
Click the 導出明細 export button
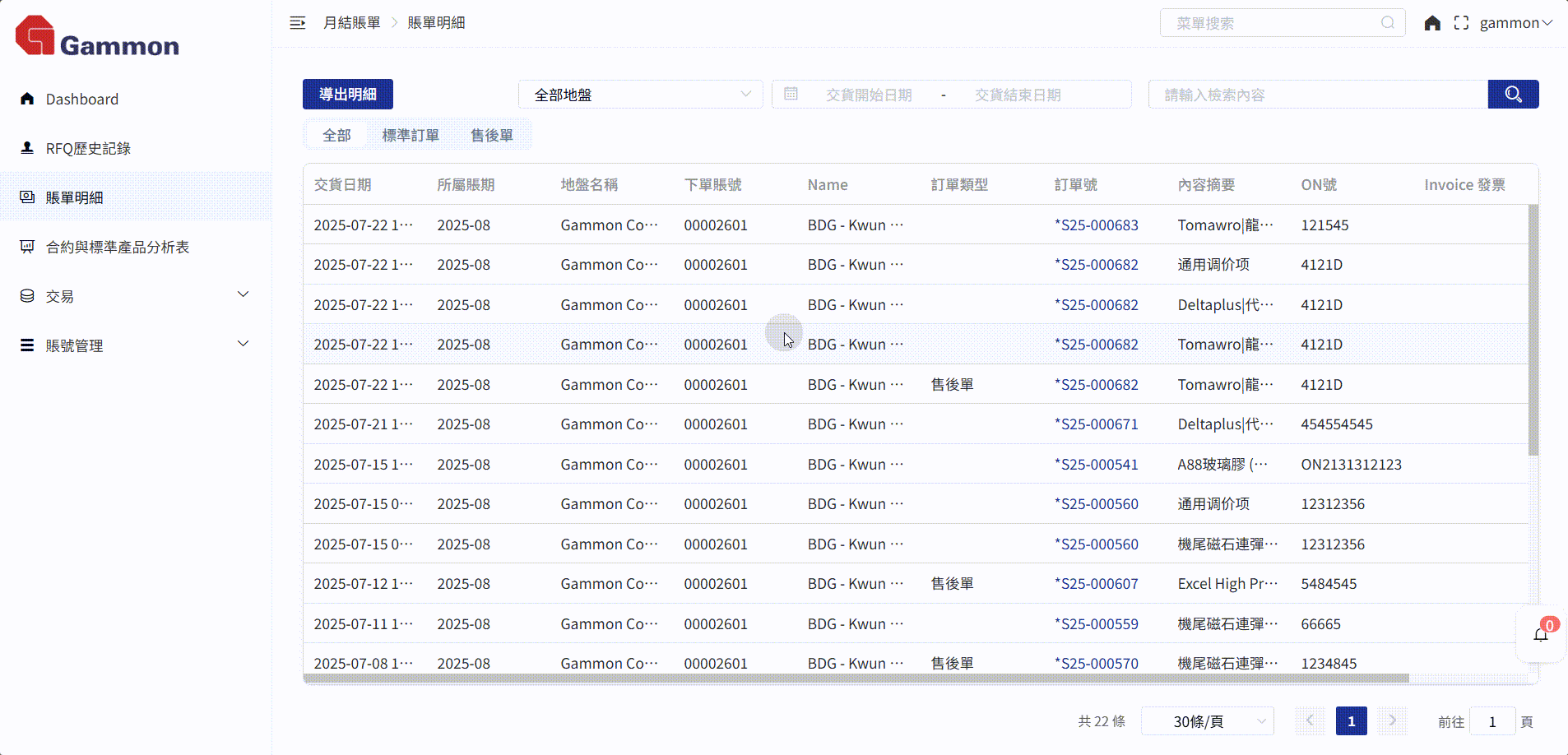pyautogui.click(x=347, y=95)
